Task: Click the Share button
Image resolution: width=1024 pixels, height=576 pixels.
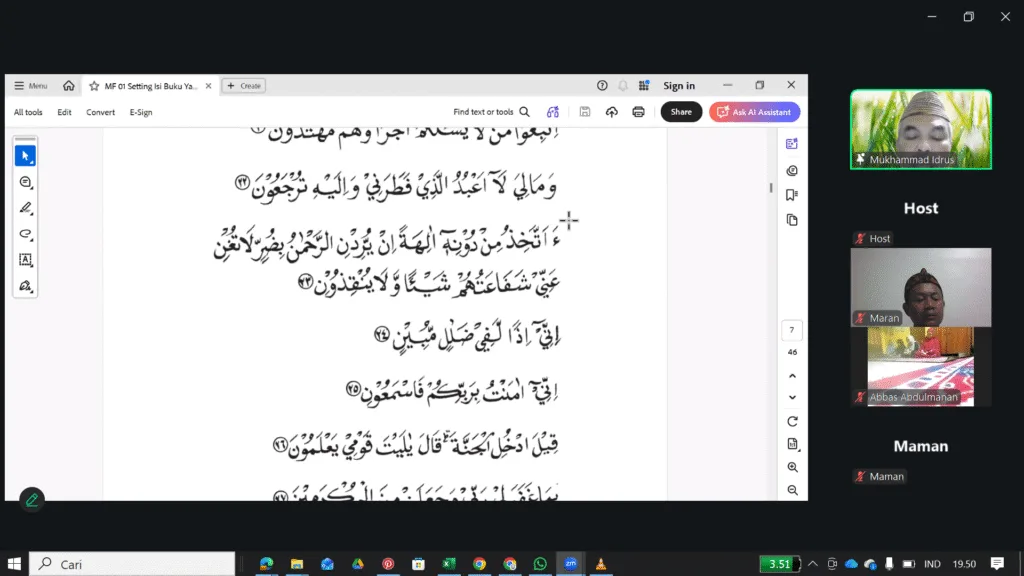Action: [x=681, y=112]
